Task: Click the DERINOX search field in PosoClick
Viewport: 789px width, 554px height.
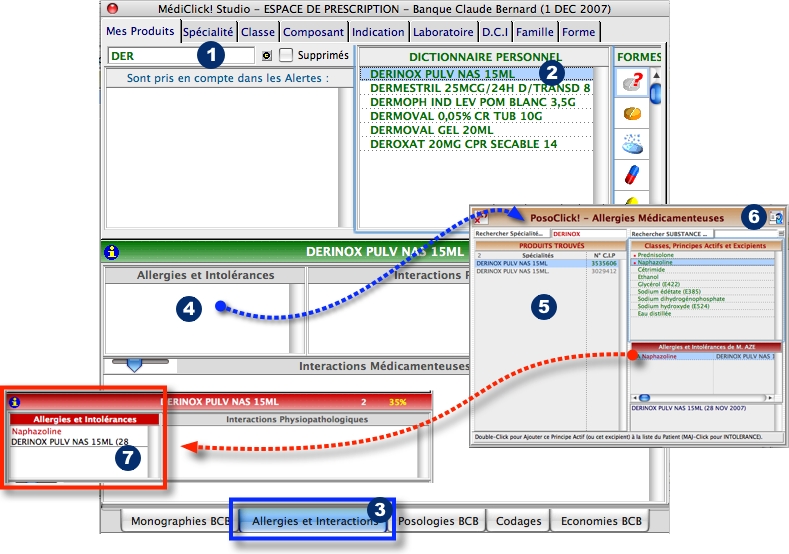Action: coord(589,234)
